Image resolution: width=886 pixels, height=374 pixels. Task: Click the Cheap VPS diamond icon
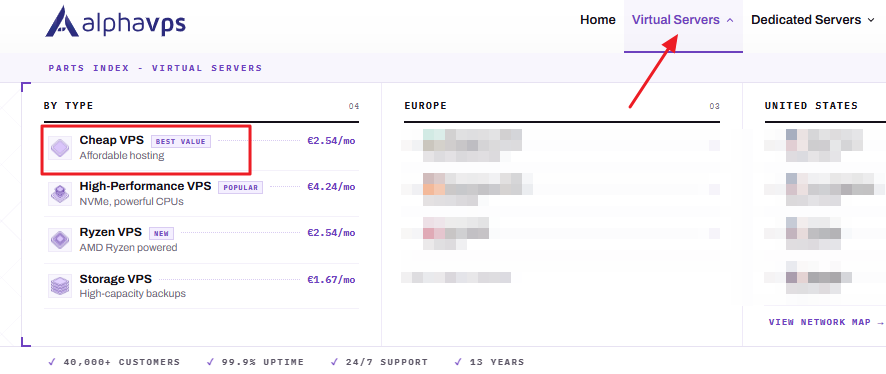click(x=60, y=147)
